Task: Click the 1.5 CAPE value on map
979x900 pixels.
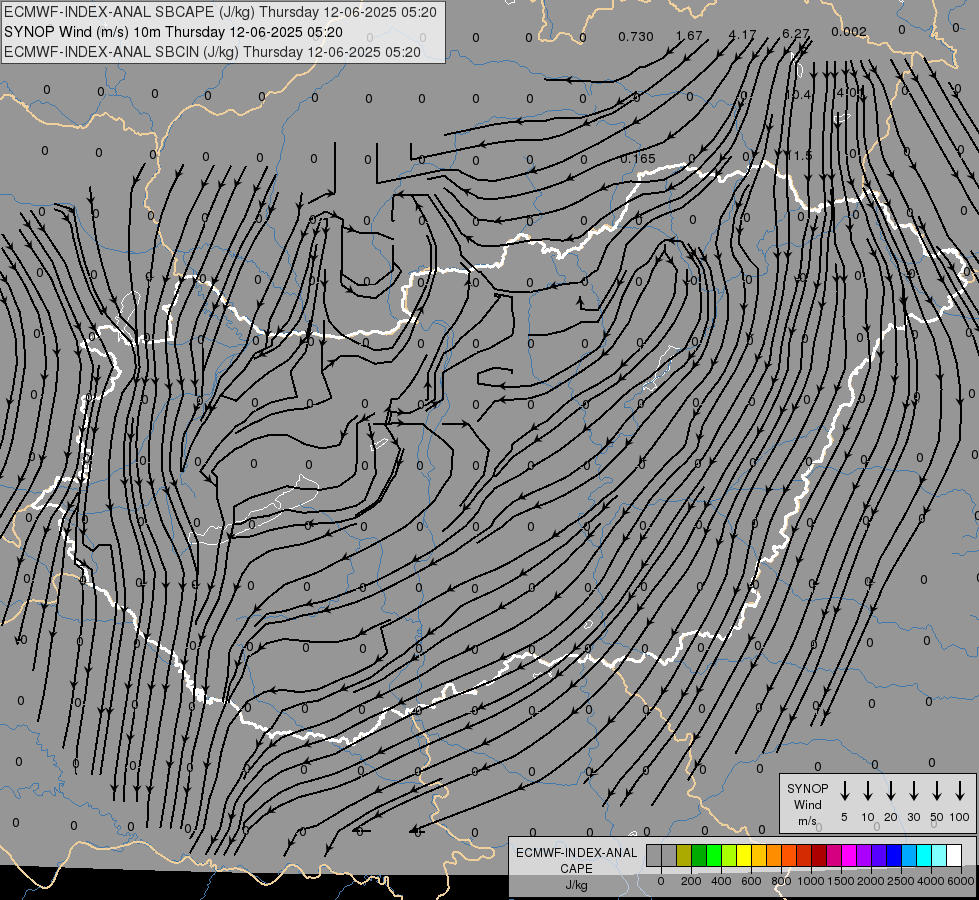Action: pos(803,155)
